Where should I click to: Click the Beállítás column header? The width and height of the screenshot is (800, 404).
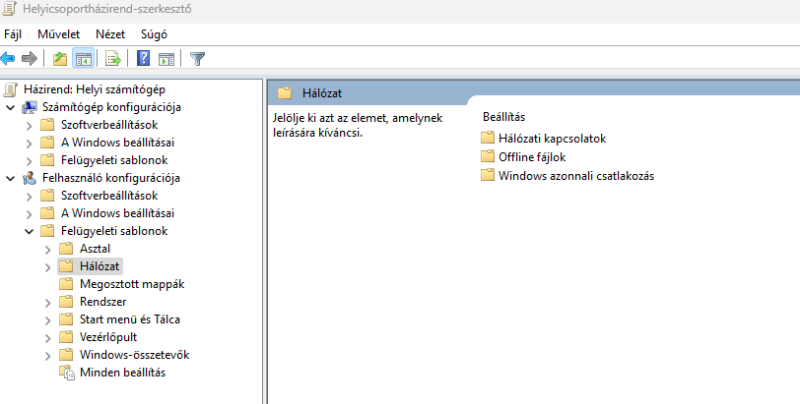pos(504,117)
